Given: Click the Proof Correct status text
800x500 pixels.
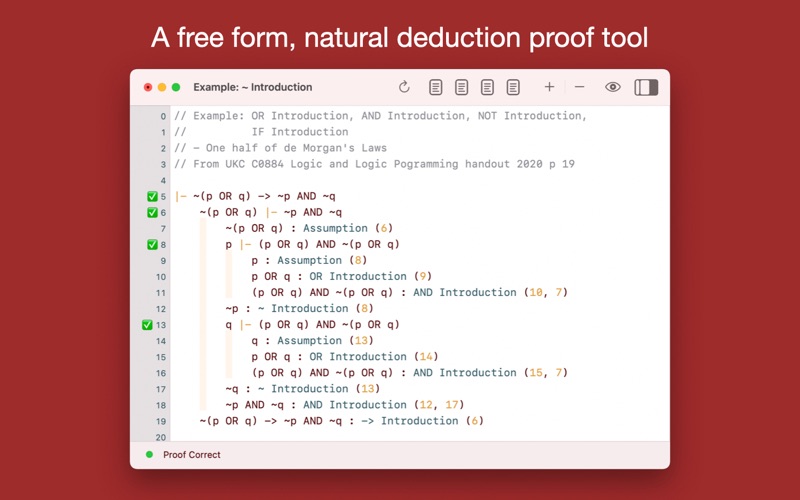Looking at the screenshot, I should pos(192,455).
